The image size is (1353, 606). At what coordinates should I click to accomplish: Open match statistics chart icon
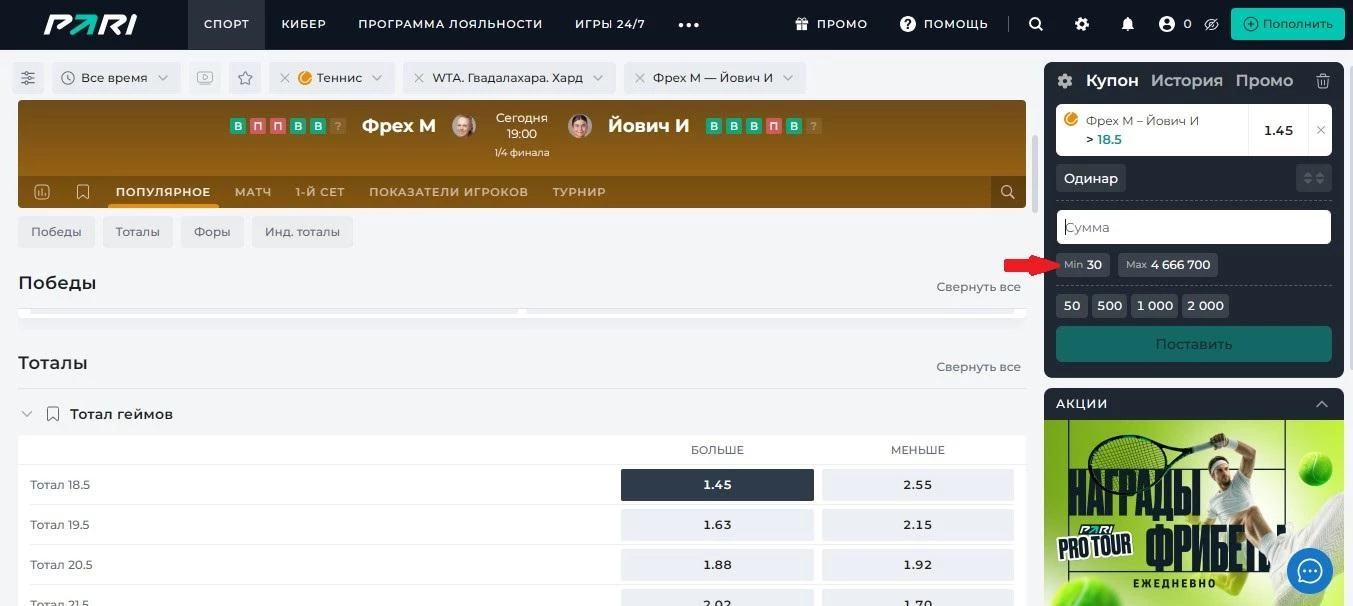(x=42, y=192)
